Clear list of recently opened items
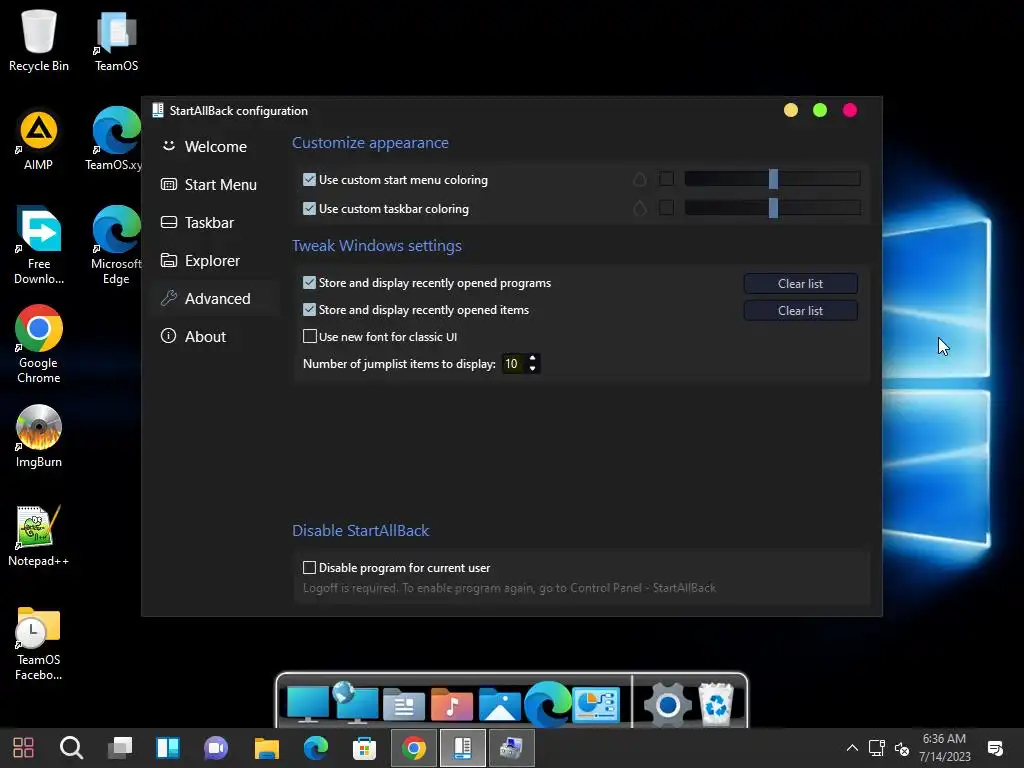Image resolution: width=1024 pixels, height=768 pixels. 800,311
